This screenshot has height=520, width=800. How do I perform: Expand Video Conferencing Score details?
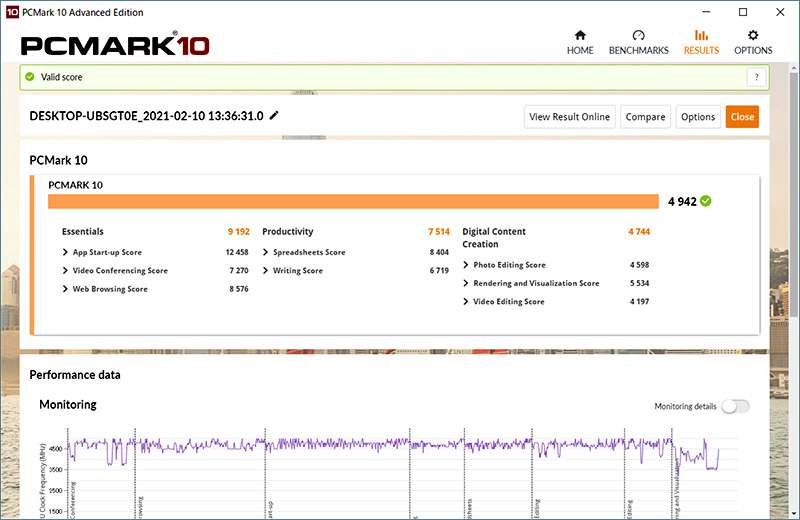tap(66, 271)
